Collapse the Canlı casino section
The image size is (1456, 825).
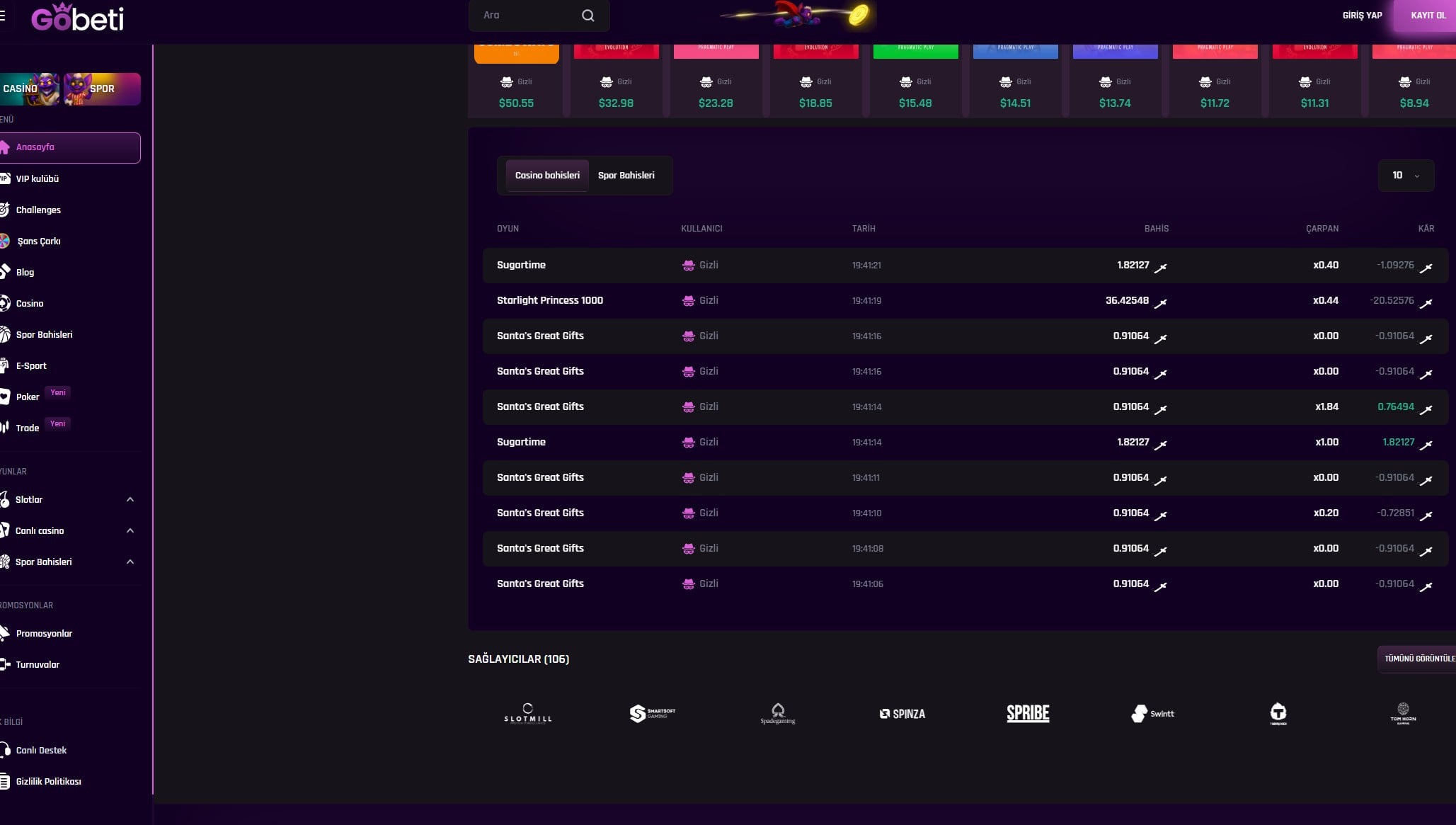[130, 530]
